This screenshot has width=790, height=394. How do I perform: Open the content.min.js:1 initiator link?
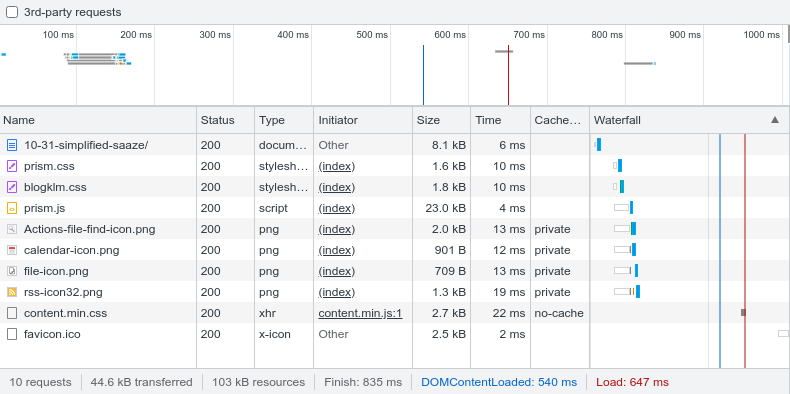pyautogui.click(x=360, y=313)
